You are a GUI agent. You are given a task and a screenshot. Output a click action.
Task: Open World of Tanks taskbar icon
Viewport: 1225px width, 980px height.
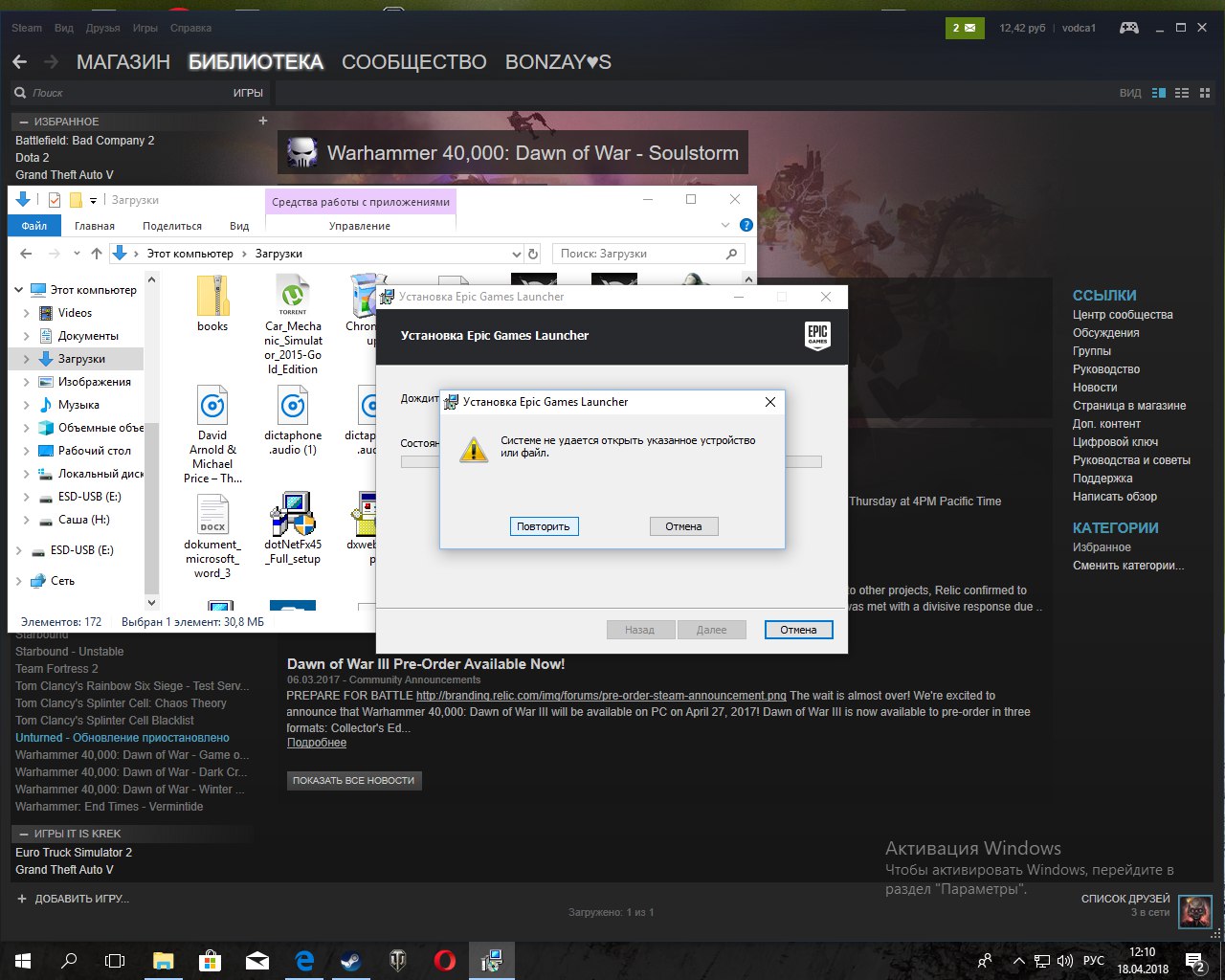pyautogui.click(x=397, y=961)
